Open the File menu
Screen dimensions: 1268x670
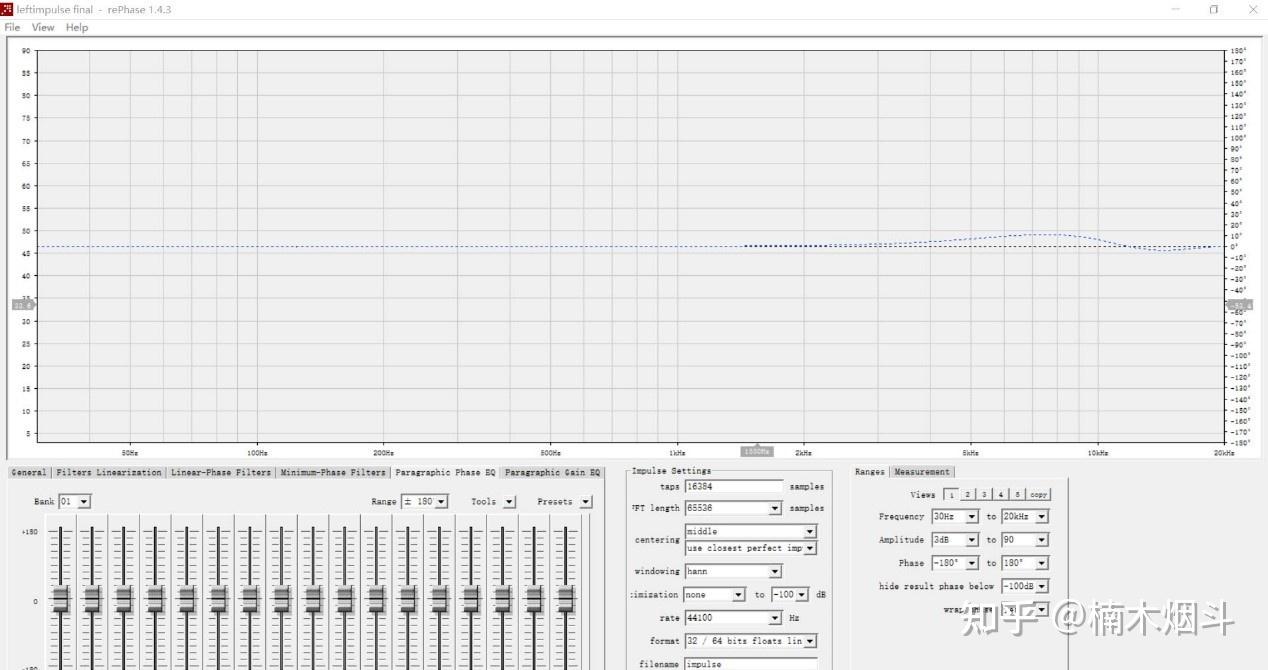coord(12,27)
